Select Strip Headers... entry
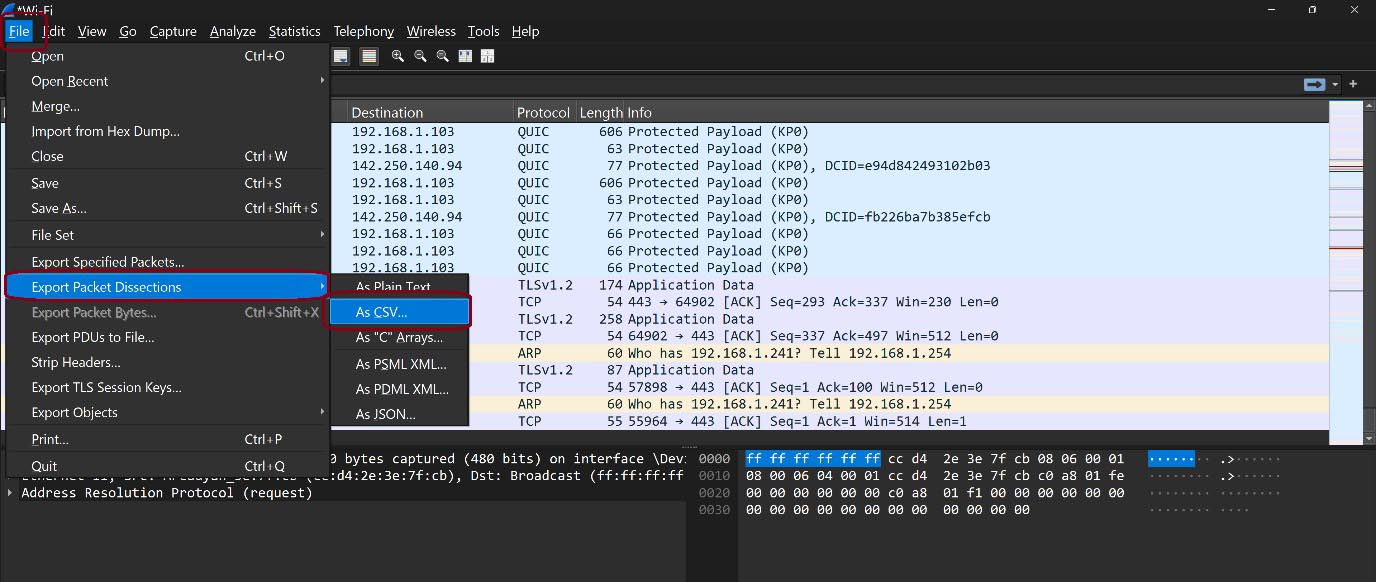 pyautogui.click(x=168, y=362)
